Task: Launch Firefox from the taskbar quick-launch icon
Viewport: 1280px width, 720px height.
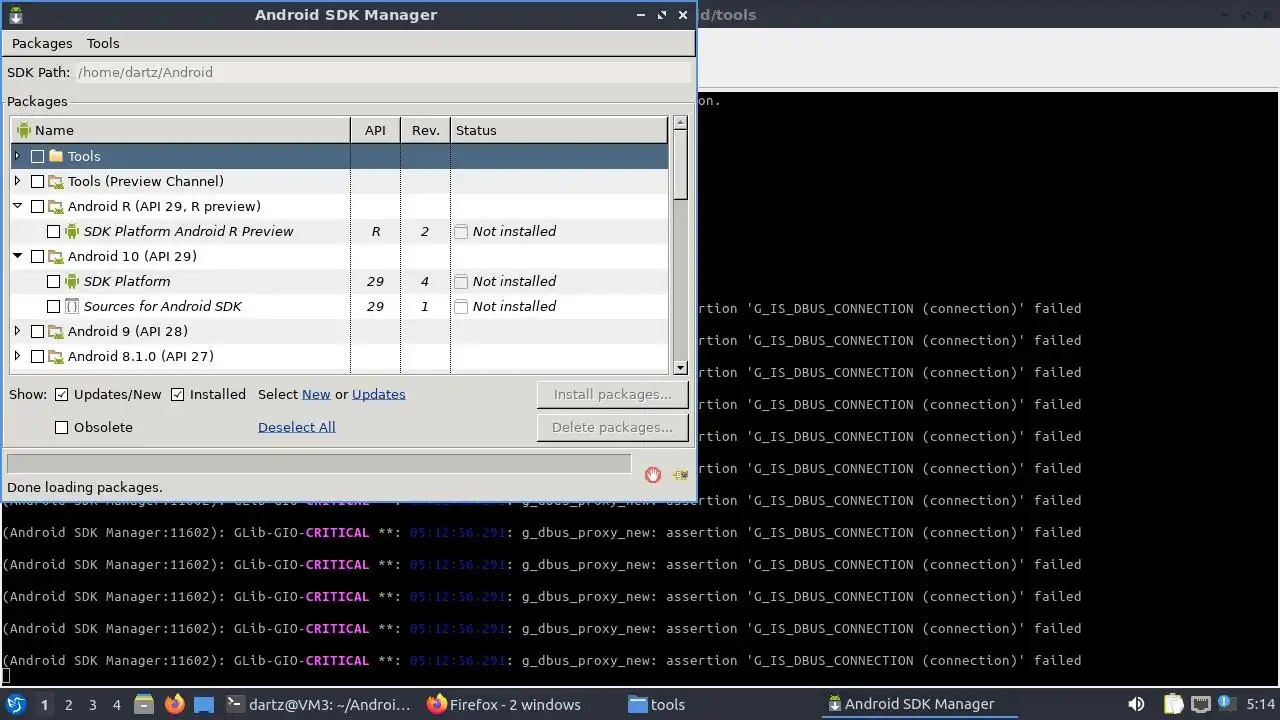Action: pyautogui.click(x=174, y=704)
